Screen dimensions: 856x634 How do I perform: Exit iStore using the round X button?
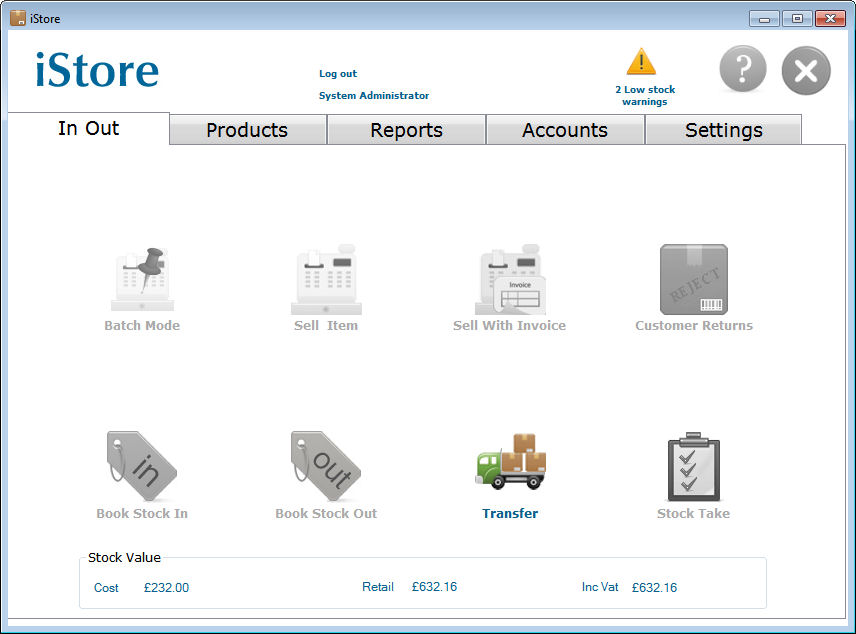pos(806,70)
